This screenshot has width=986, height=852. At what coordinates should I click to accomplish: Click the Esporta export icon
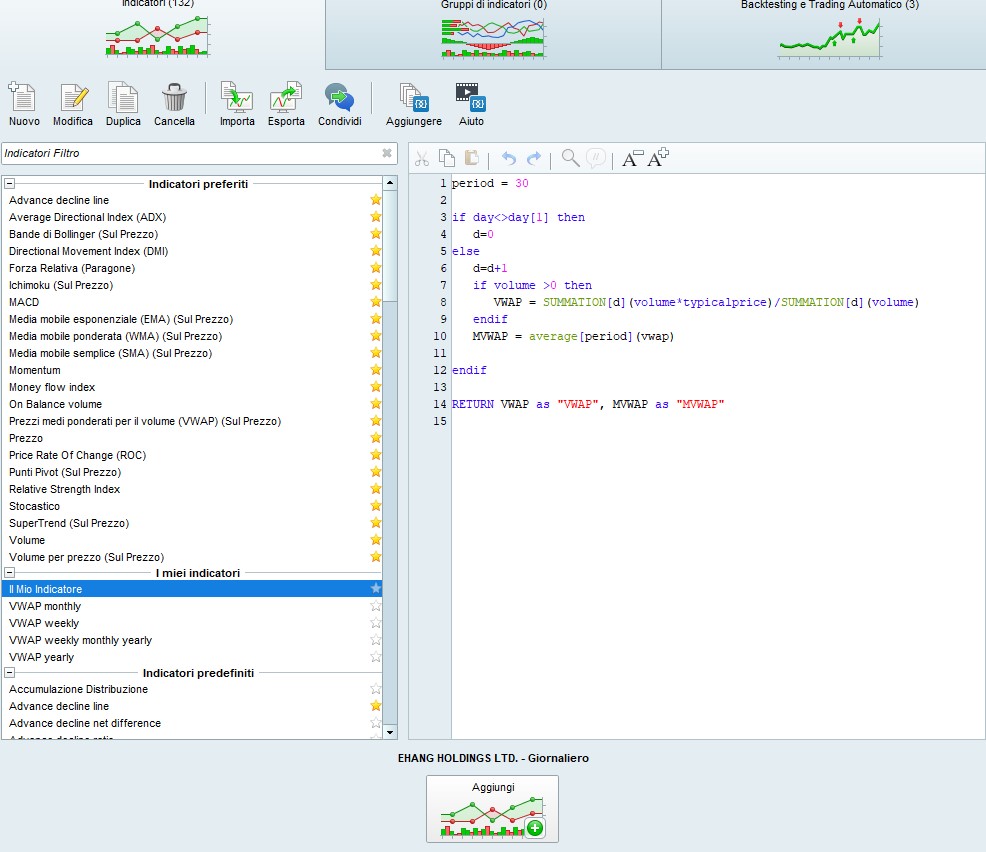tap(286, 98)
